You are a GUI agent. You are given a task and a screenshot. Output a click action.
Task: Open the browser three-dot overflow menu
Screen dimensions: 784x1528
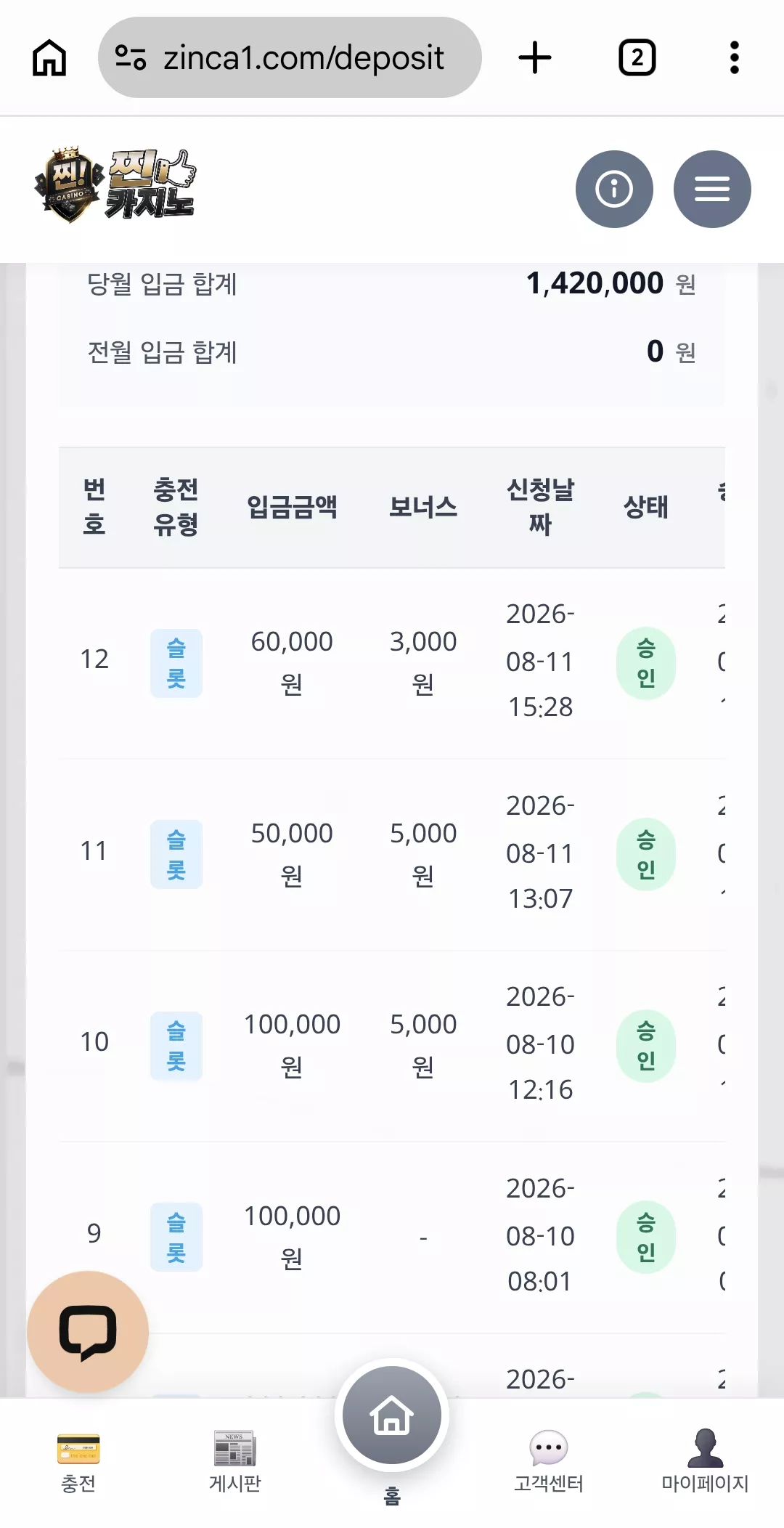(x=735, y=57)
